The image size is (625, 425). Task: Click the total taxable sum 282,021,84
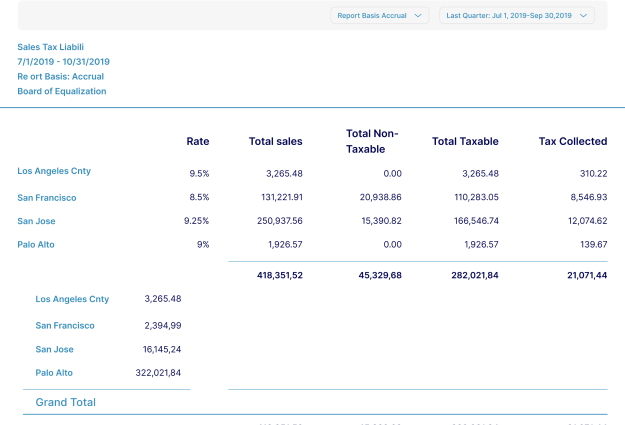(x=473, y=274)
